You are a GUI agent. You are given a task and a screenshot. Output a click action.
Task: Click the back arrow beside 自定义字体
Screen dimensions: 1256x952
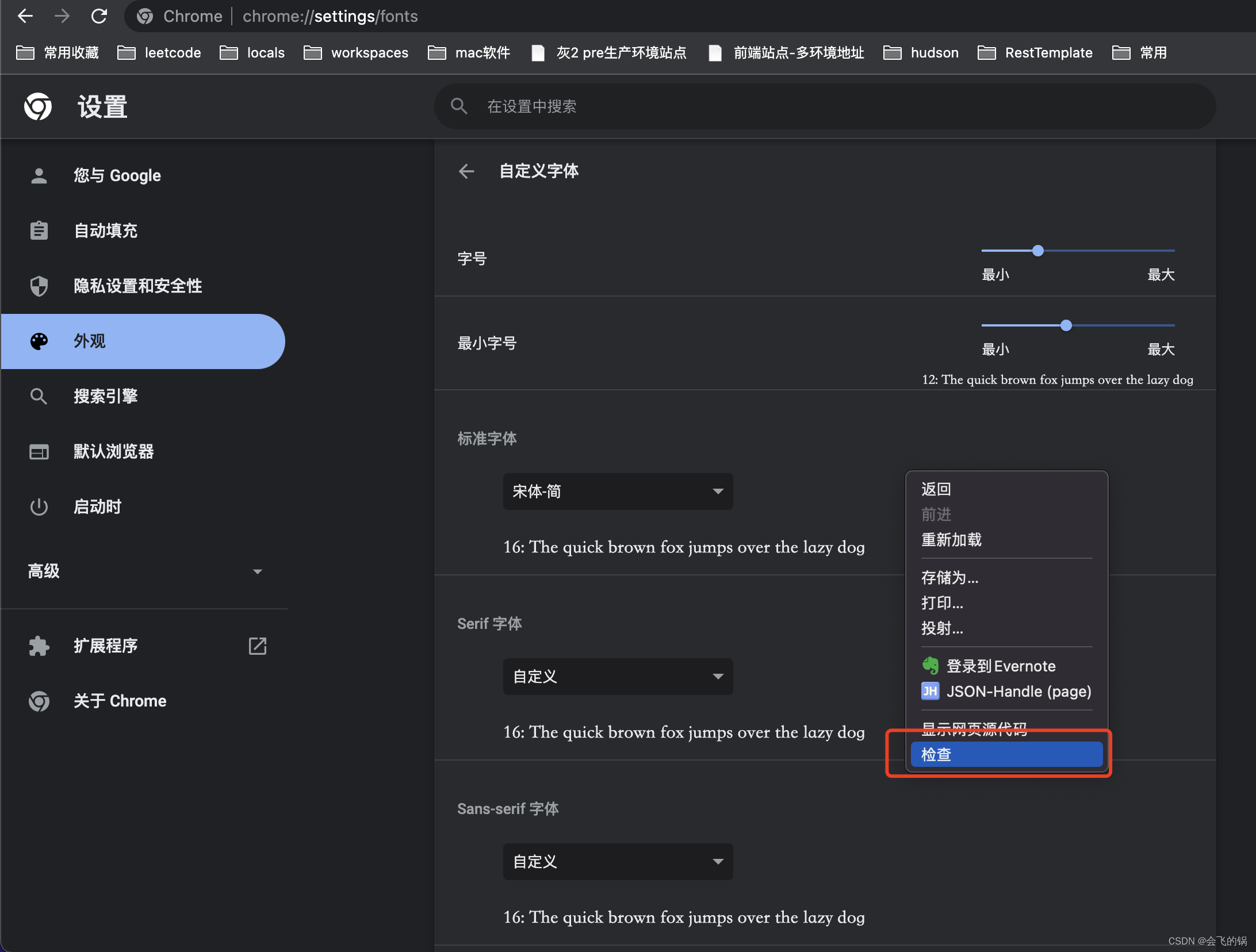(x=466, y=171)
